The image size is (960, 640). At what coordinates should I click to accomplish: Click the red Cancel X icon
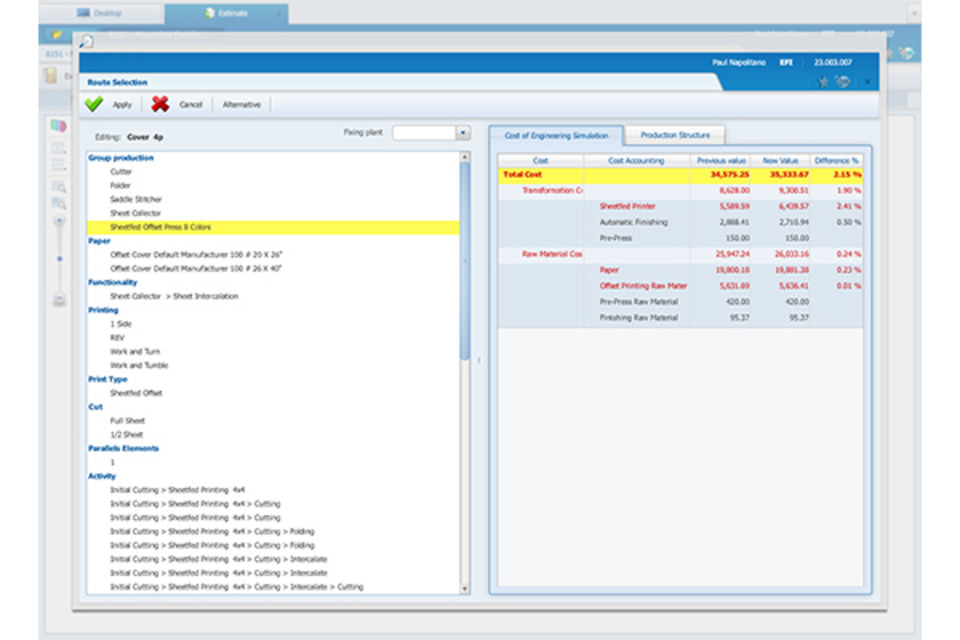coord(160,104)
